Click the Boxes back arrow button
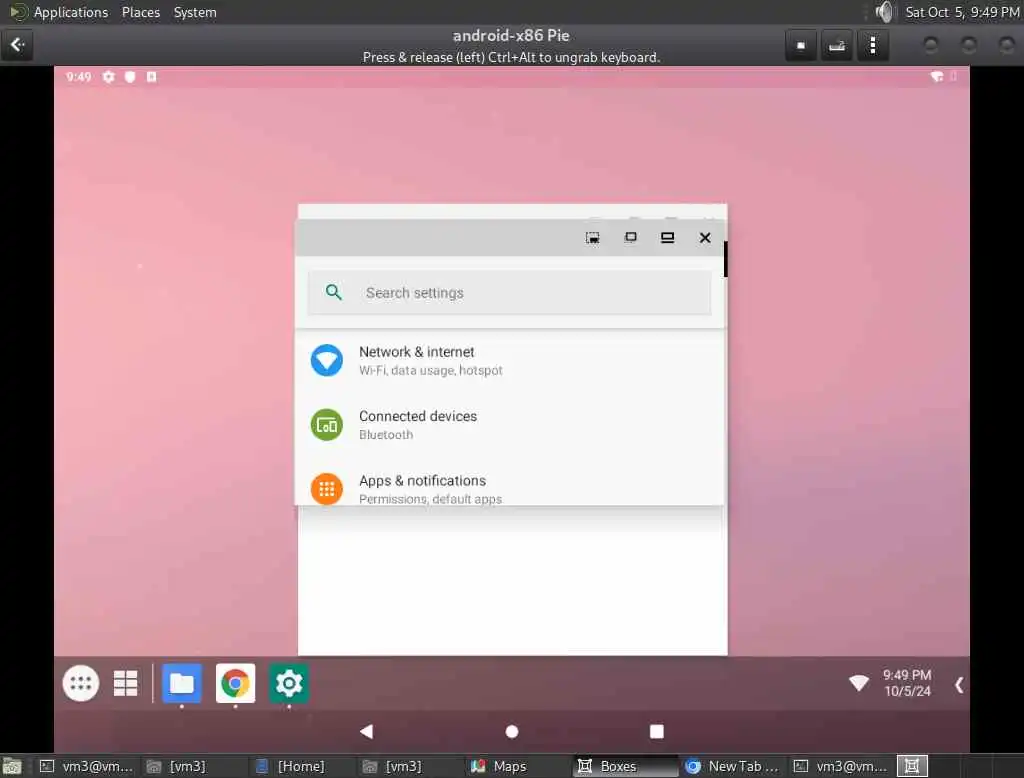The height and width of the screenshot is (778, 1024). [x=17, y=45]
